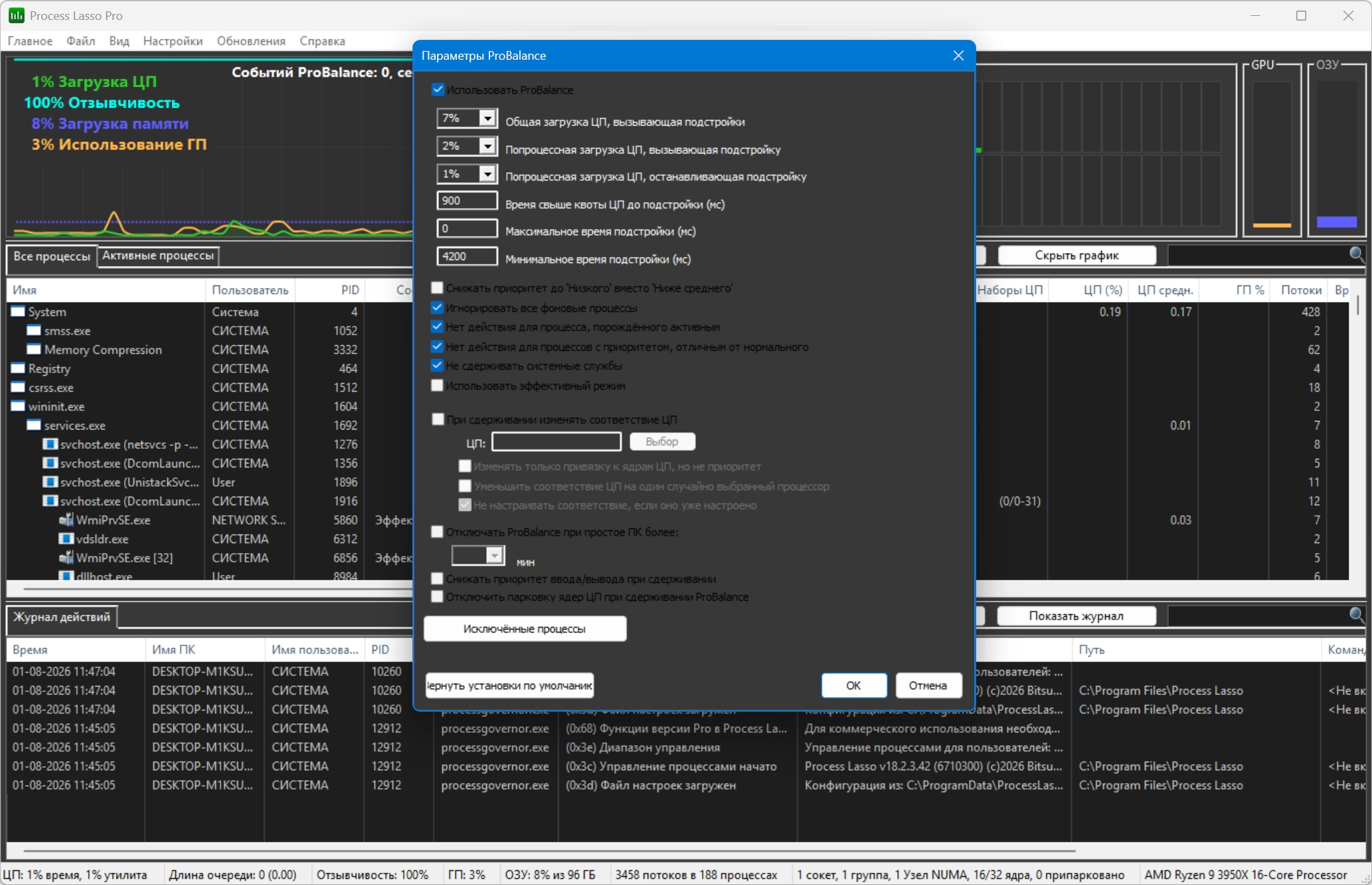Image resolution: width=1372 pixels, height=885 pixels.
Task: Uncheck Использовать ProBalance checkbox
Action: click(438, 90)
